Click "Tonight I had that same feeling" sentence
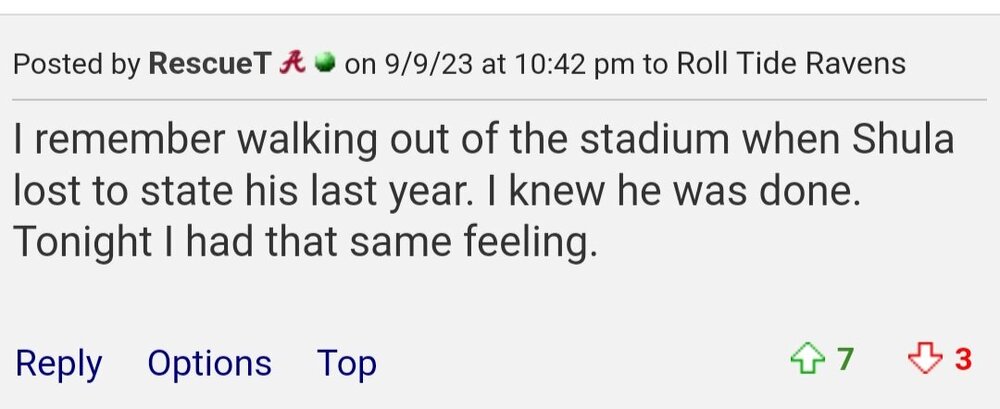Screen dimensions: 1000x409 pyautogui.click(x=305, y=242)
